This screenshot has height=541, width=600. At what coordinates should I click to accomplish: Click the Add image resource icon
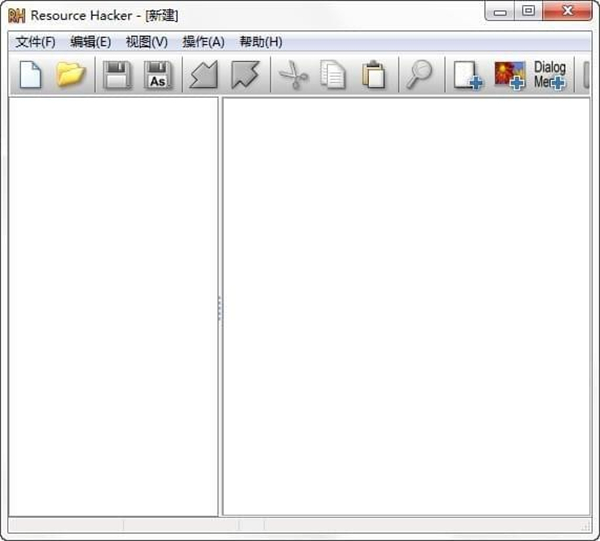coord(509,75)
